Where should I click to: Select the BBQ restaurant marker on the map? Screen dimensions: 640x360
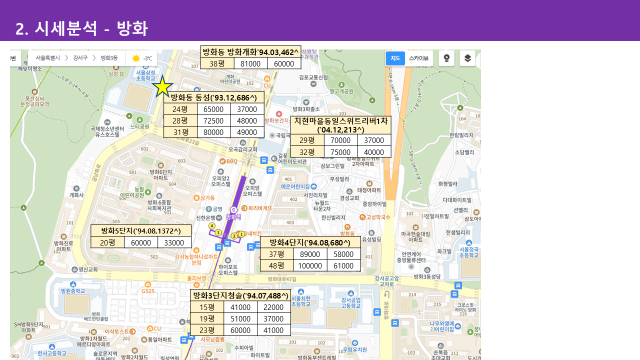223,161
